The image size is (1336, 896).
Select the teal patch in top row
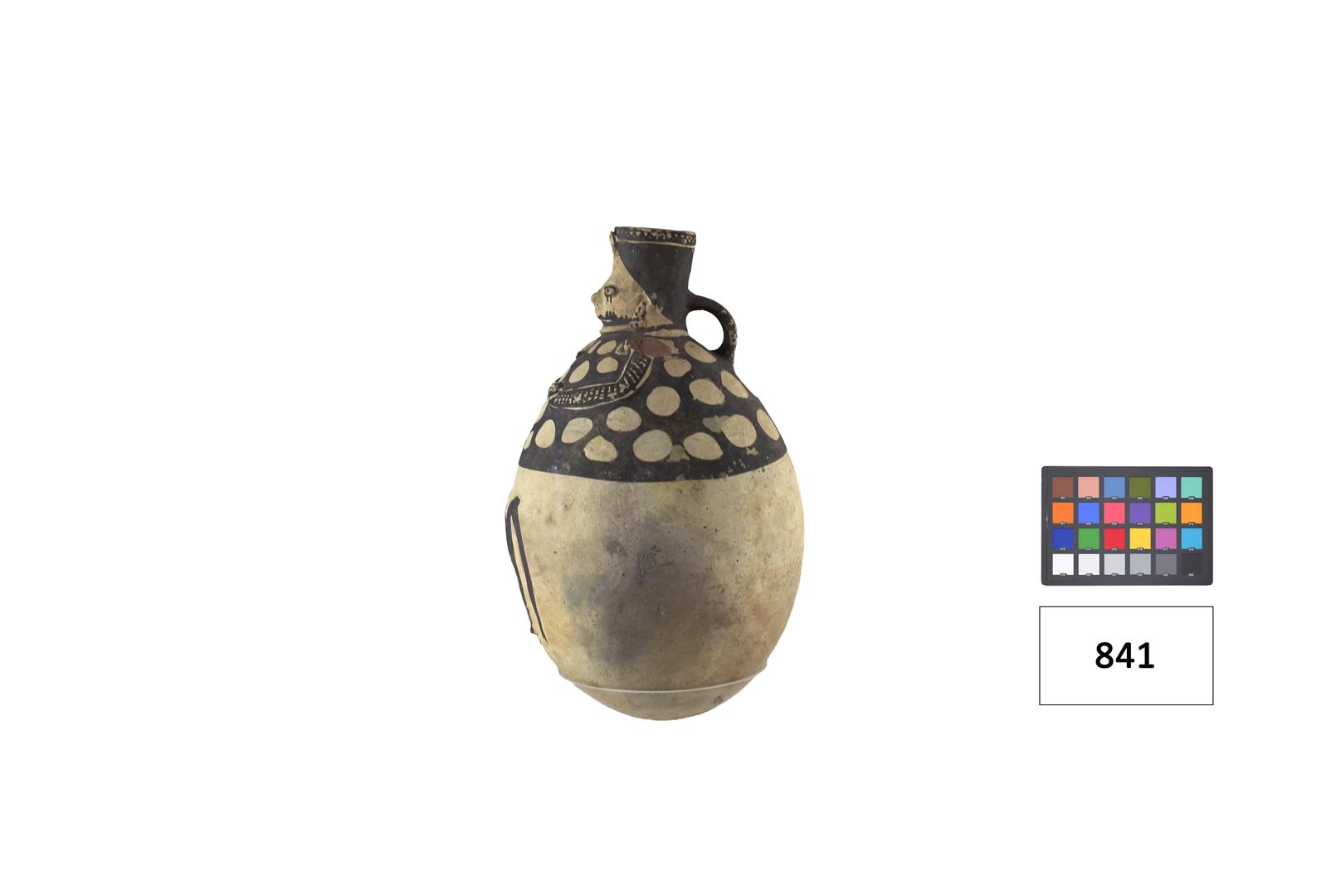coord(1191,487)
